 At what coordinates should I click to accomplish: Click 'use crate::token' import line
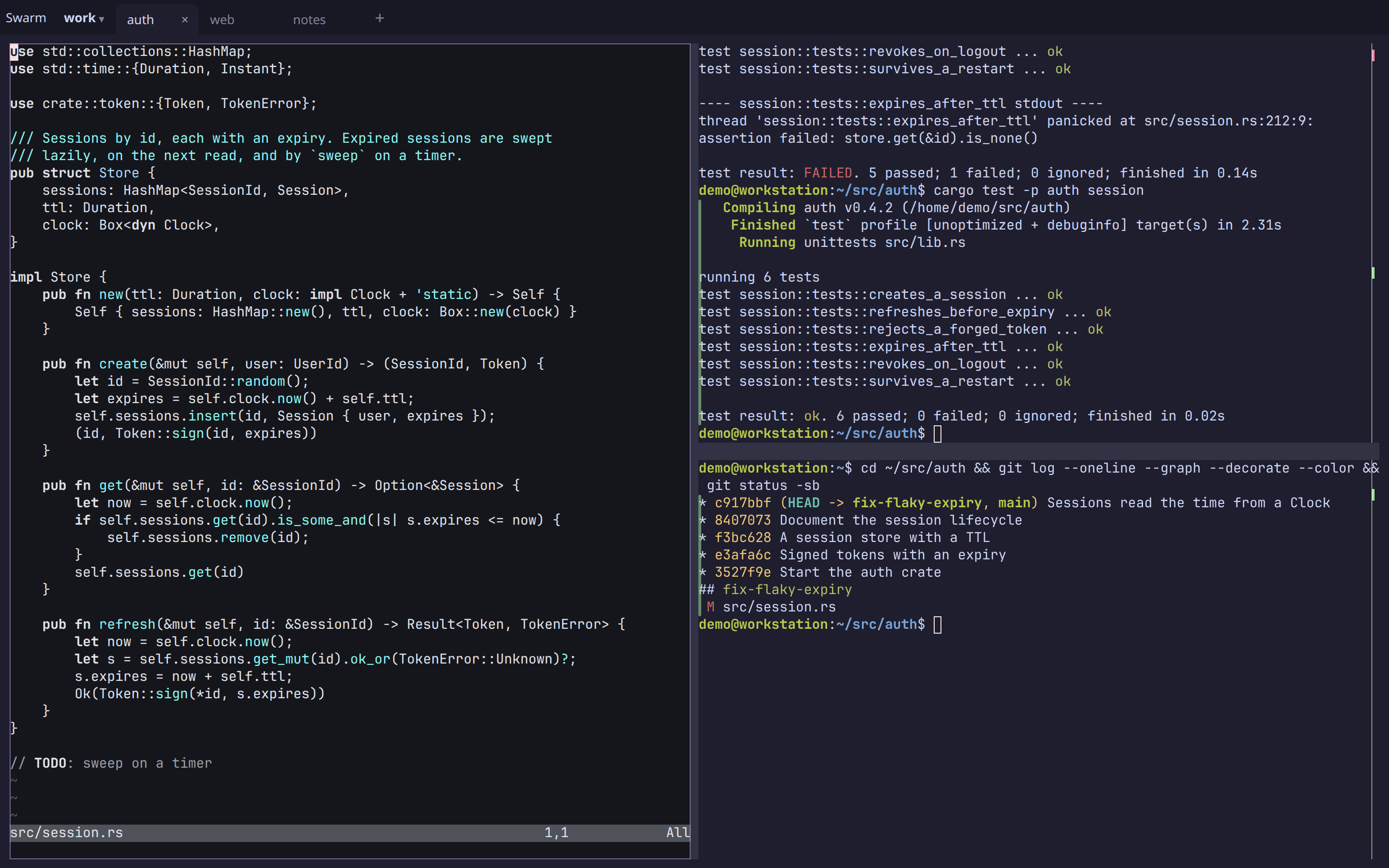163,103
